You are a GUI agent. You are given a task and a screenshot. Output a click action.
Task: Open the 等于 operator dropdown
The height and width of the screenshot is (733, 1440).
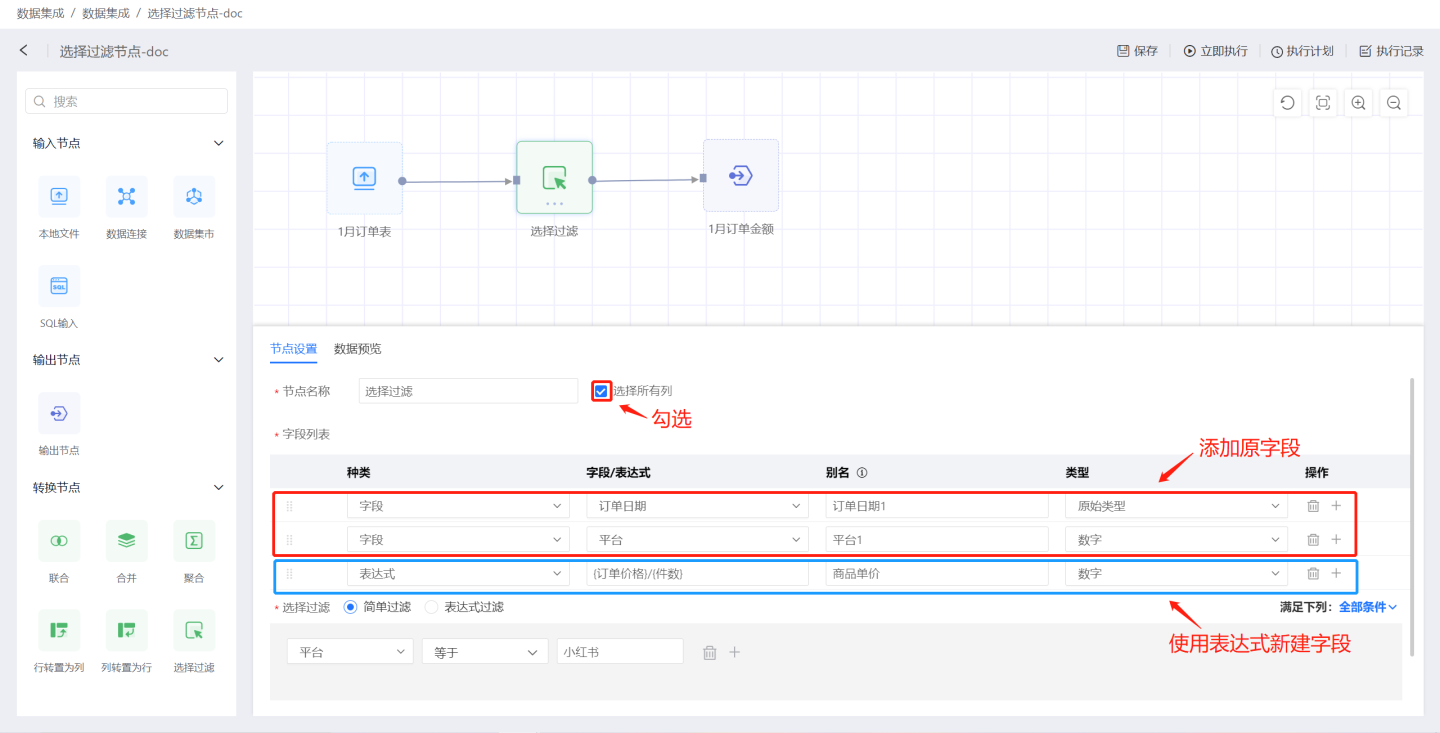(485, 652)
